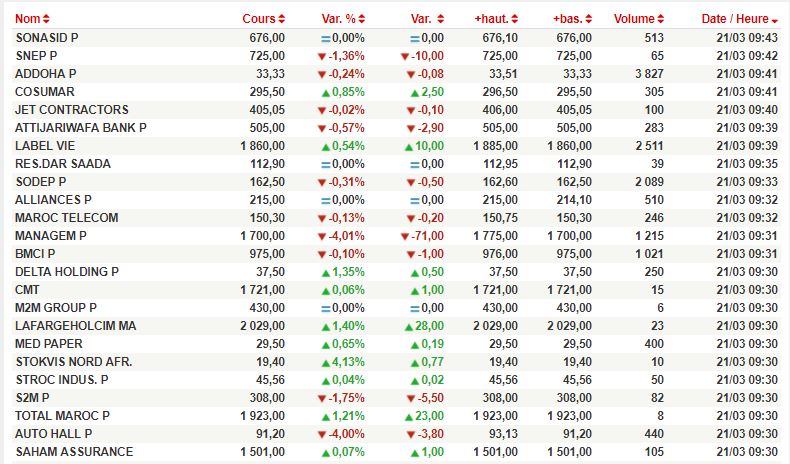
Task: Click green up arrow in STOKVIS NORD AFR. Var. % cell
Action: pyautogui.click(x=326, y=362)
